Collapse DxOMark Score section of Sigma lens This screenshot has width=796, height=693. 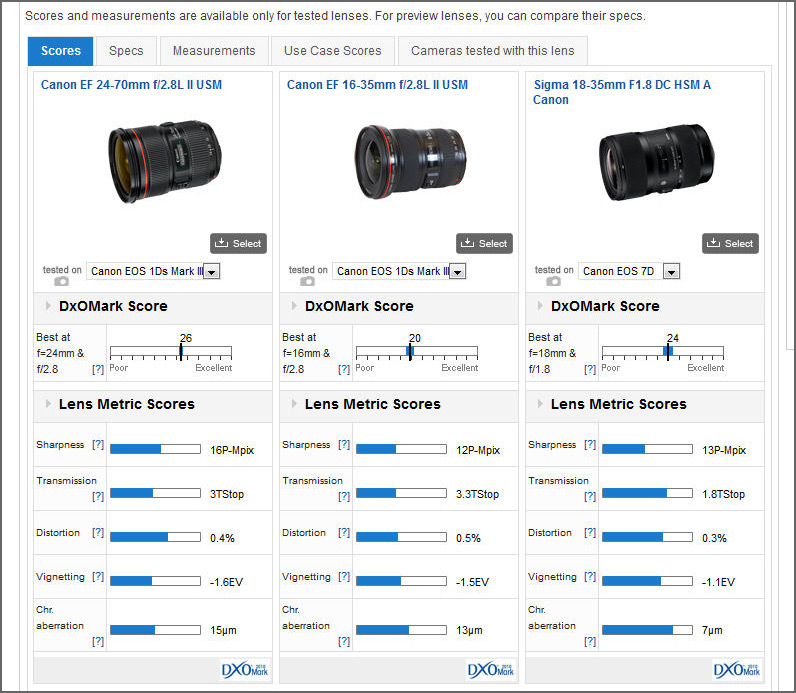540,306
